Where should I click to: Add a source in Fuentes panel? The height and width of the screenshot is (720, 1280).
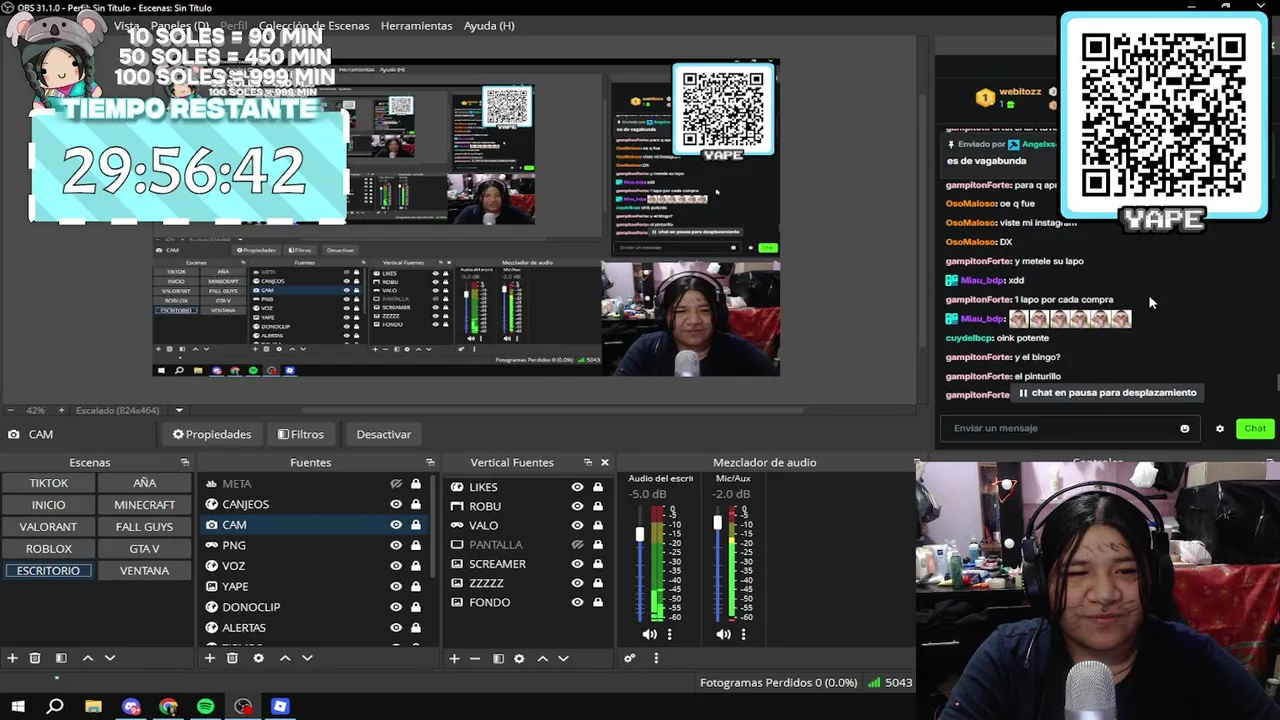click(209, 658)
